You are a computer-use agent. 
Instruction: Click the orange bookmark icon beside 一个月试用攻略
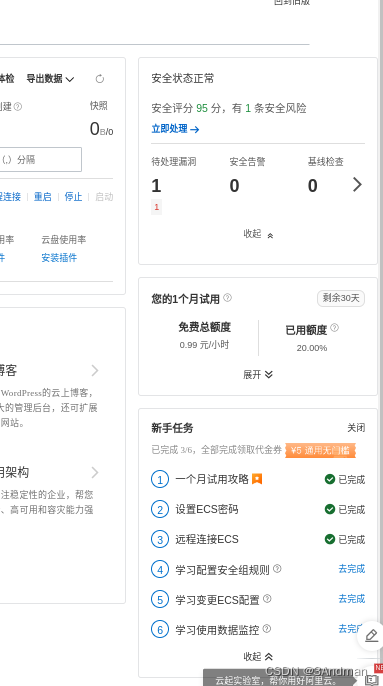257,479
